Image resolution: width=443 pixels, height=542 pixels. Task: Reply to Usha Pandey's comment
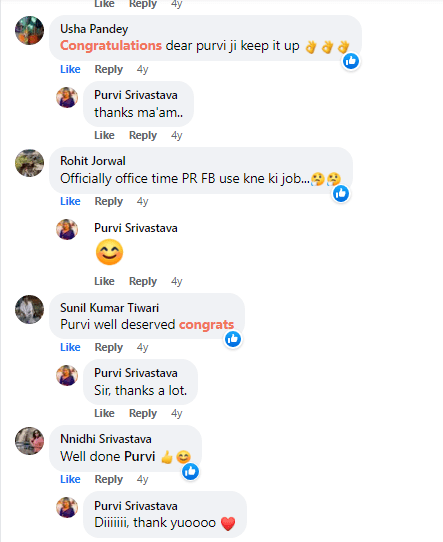[x=109, y=69]
